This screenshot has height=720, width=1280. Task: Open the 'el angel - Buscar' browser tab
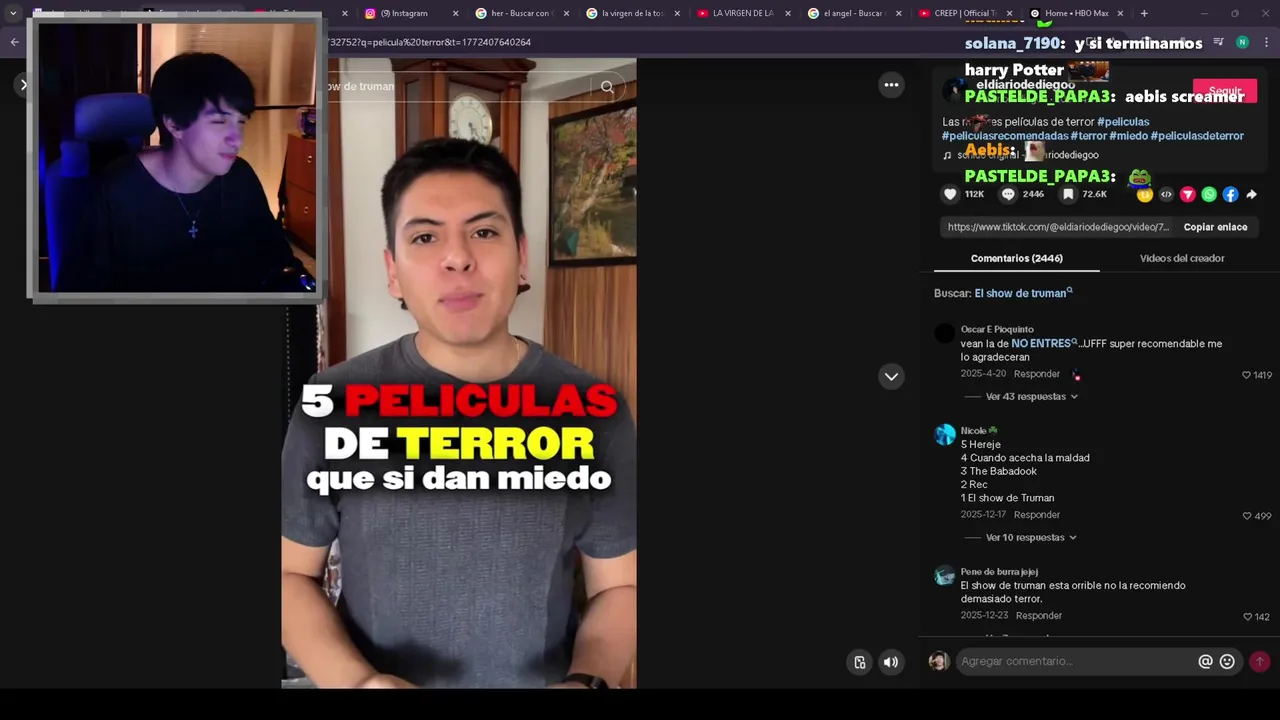tap(853, 13)
